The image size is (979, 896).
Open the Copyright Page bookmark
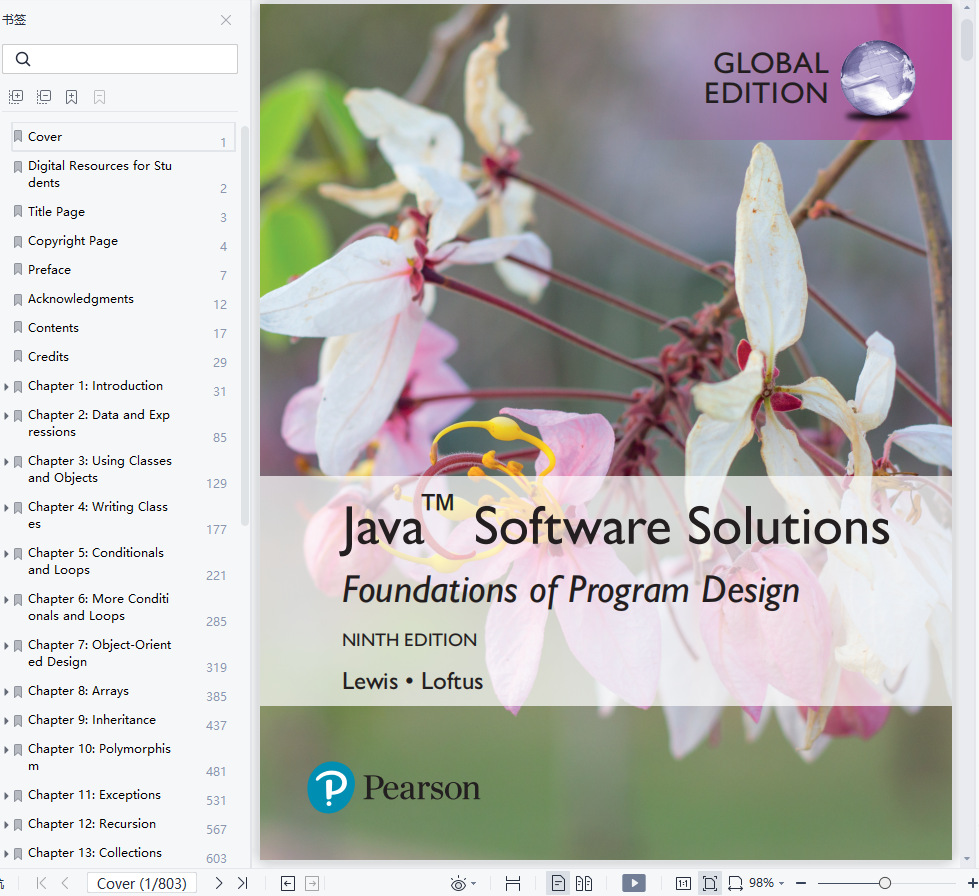tap(123, 241)
